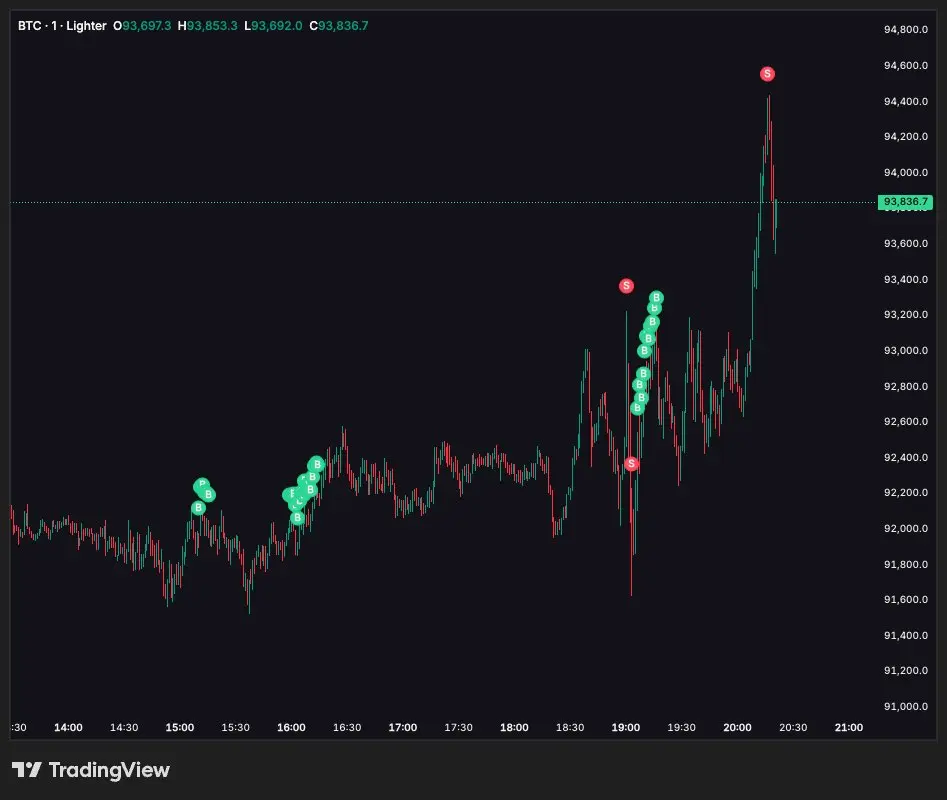Click the 21:00 time axis label
Viewport: 947px width, 800px height.
[x=849, y=728]
